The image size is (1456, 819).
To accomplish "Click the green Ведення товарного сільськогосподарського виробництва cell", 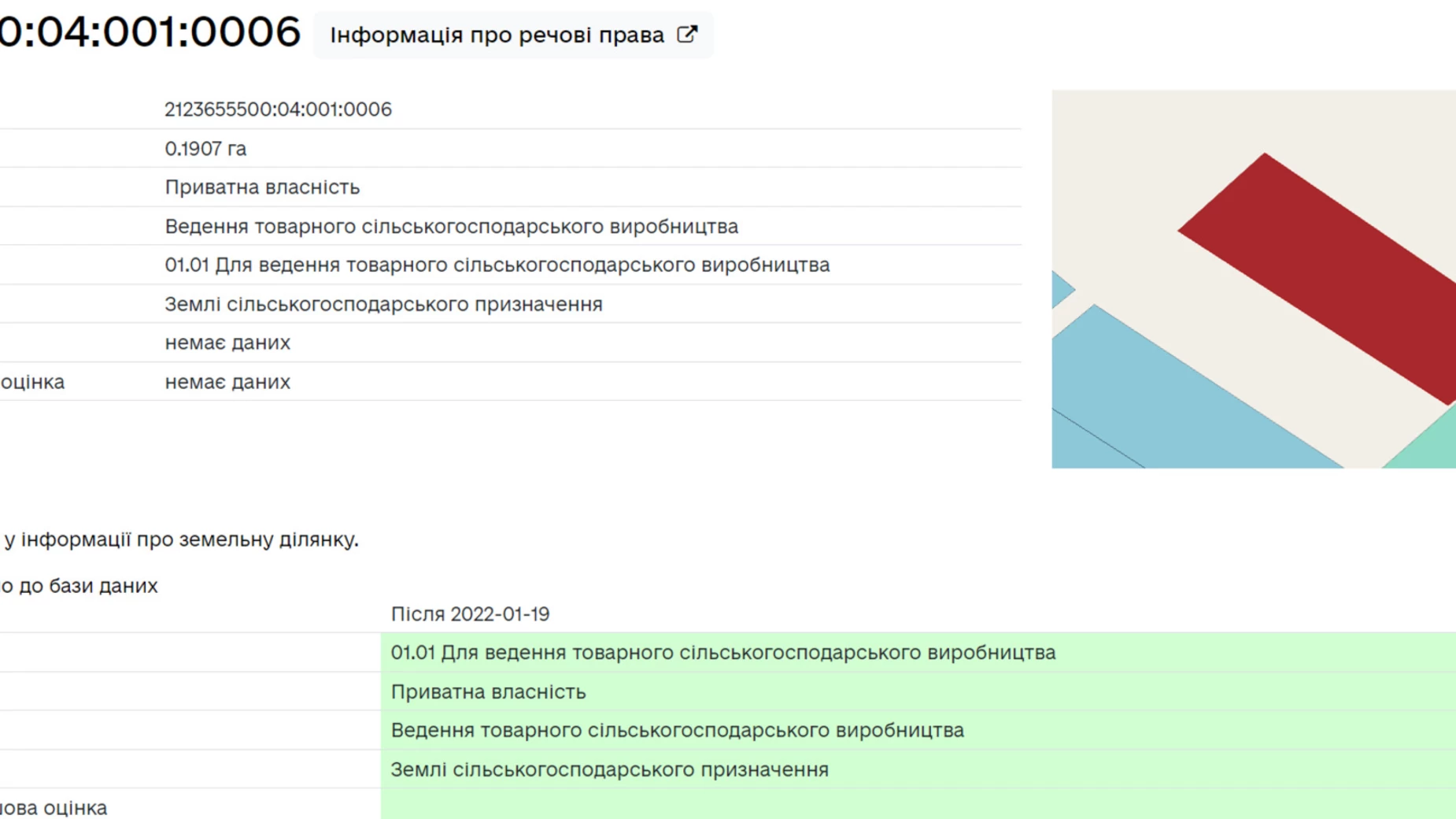I will 918,730.
